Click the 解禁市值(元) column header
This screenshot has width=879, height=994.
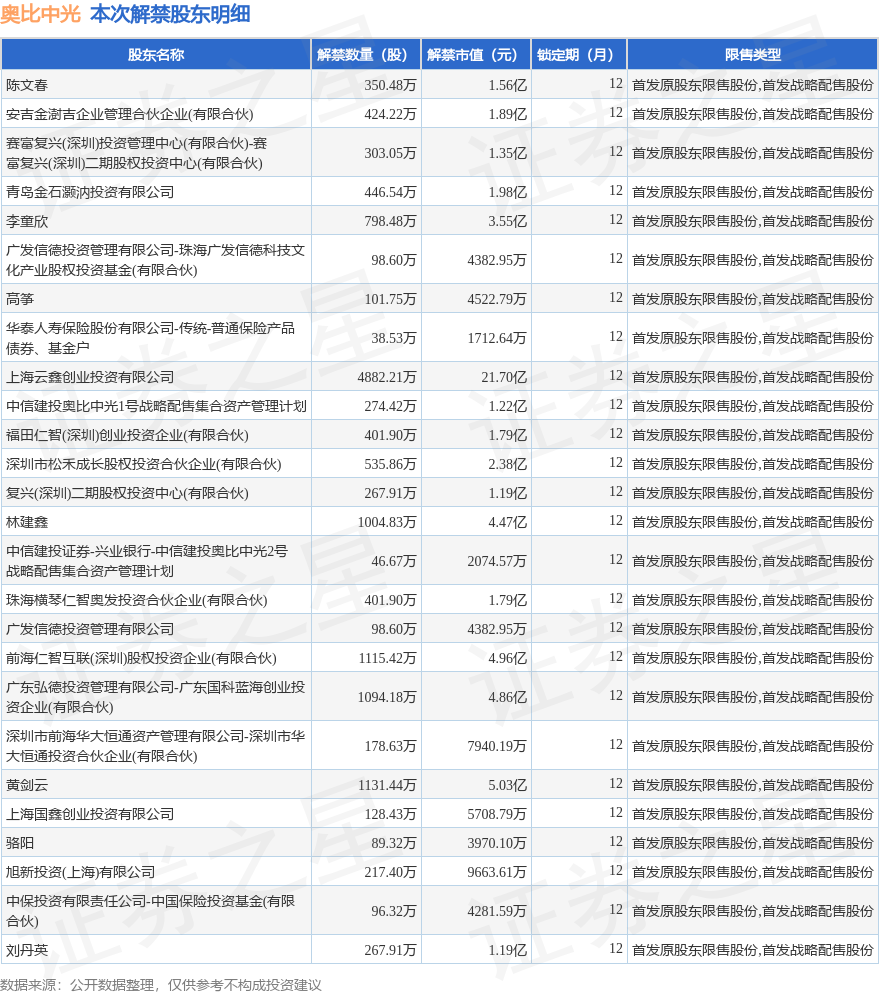click(x=476, y=55)
